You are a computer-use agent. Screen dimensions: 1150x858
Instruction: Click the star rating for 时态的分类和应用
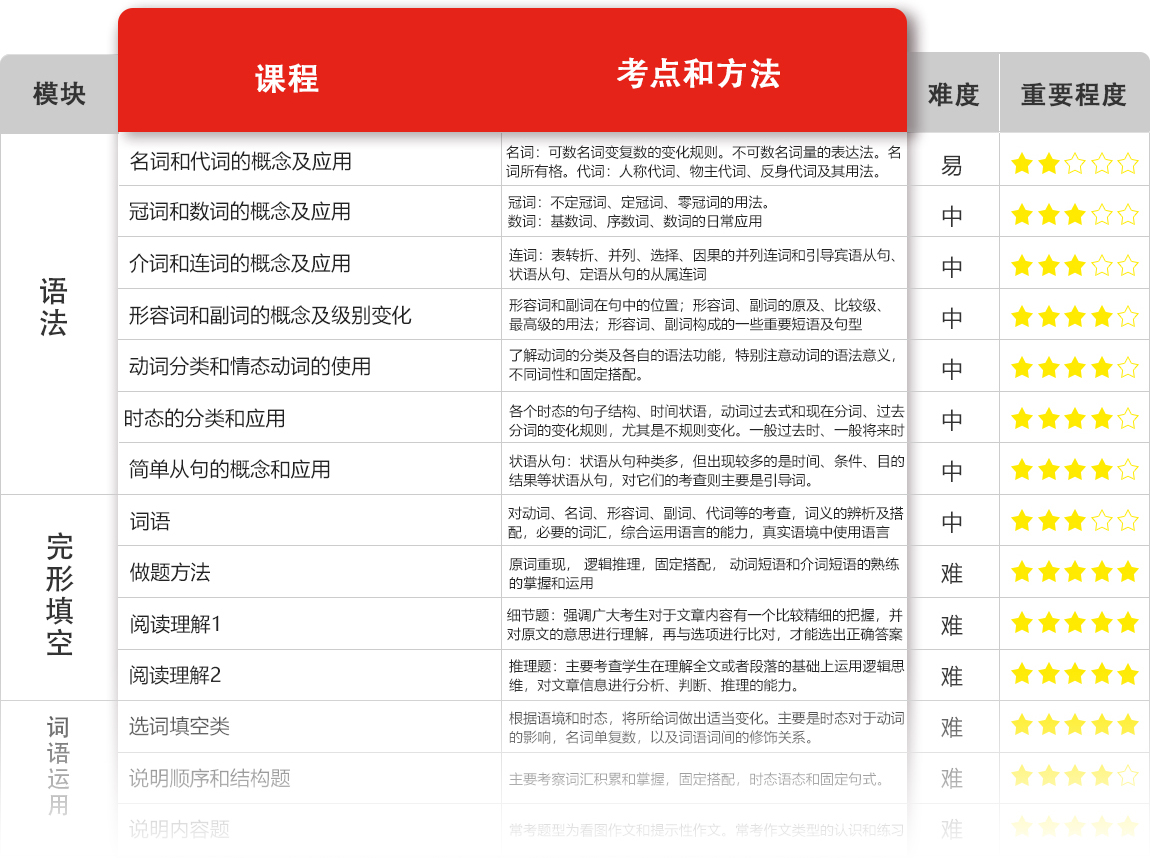pyautogui.click(x=1074, y=419)
